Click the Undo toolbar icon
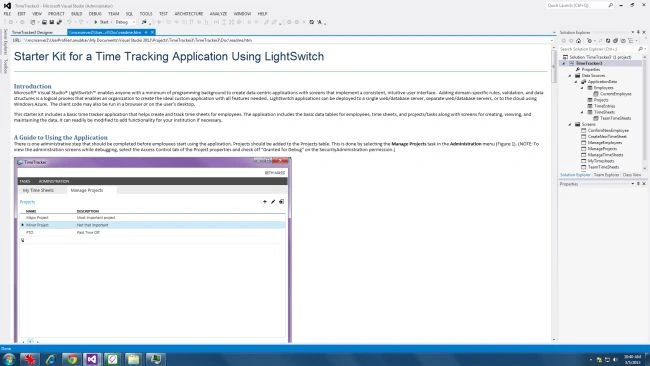The image size is (650, 366). (70, 22)
